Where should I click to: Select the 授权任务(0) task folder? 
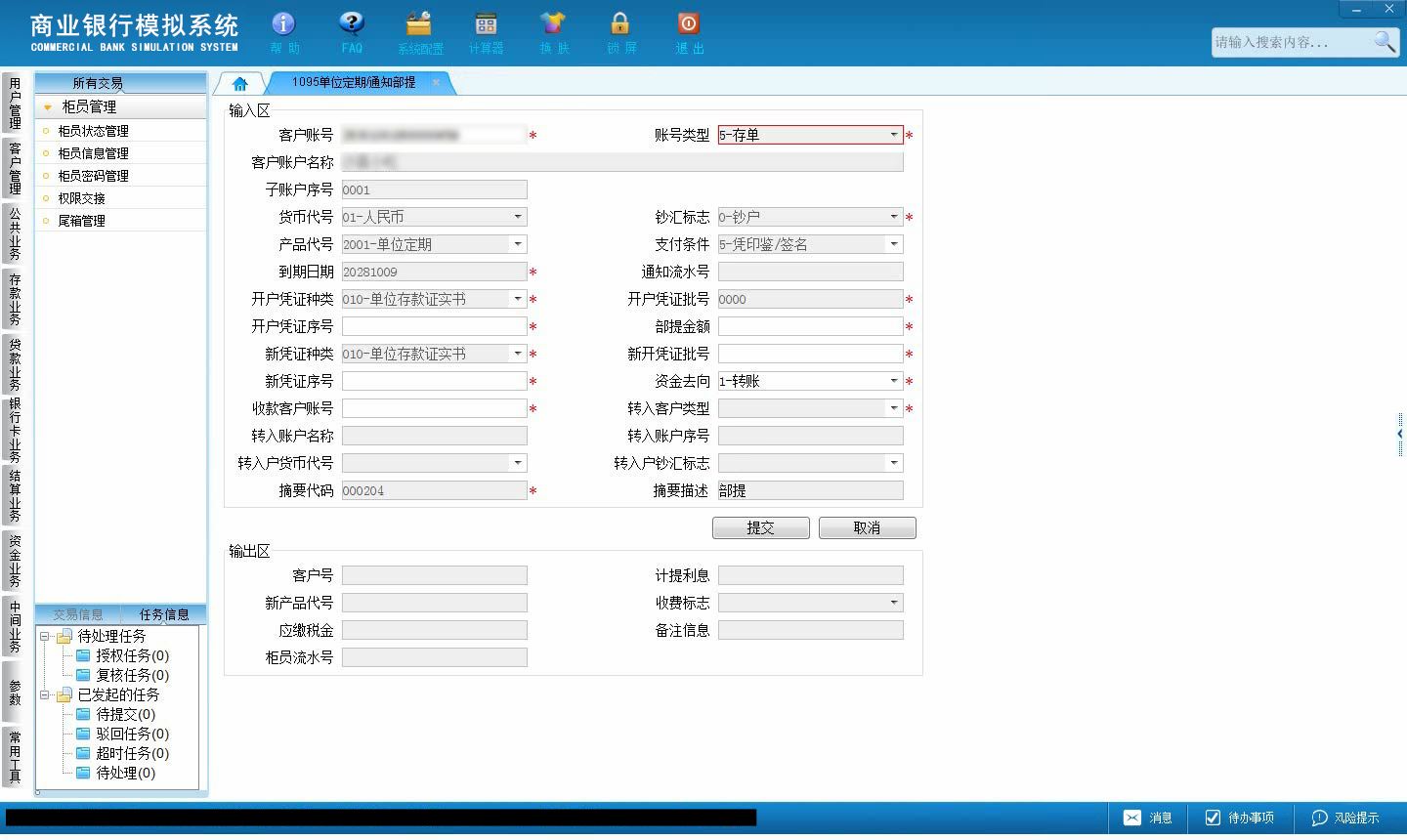click(x=122, y=655)
